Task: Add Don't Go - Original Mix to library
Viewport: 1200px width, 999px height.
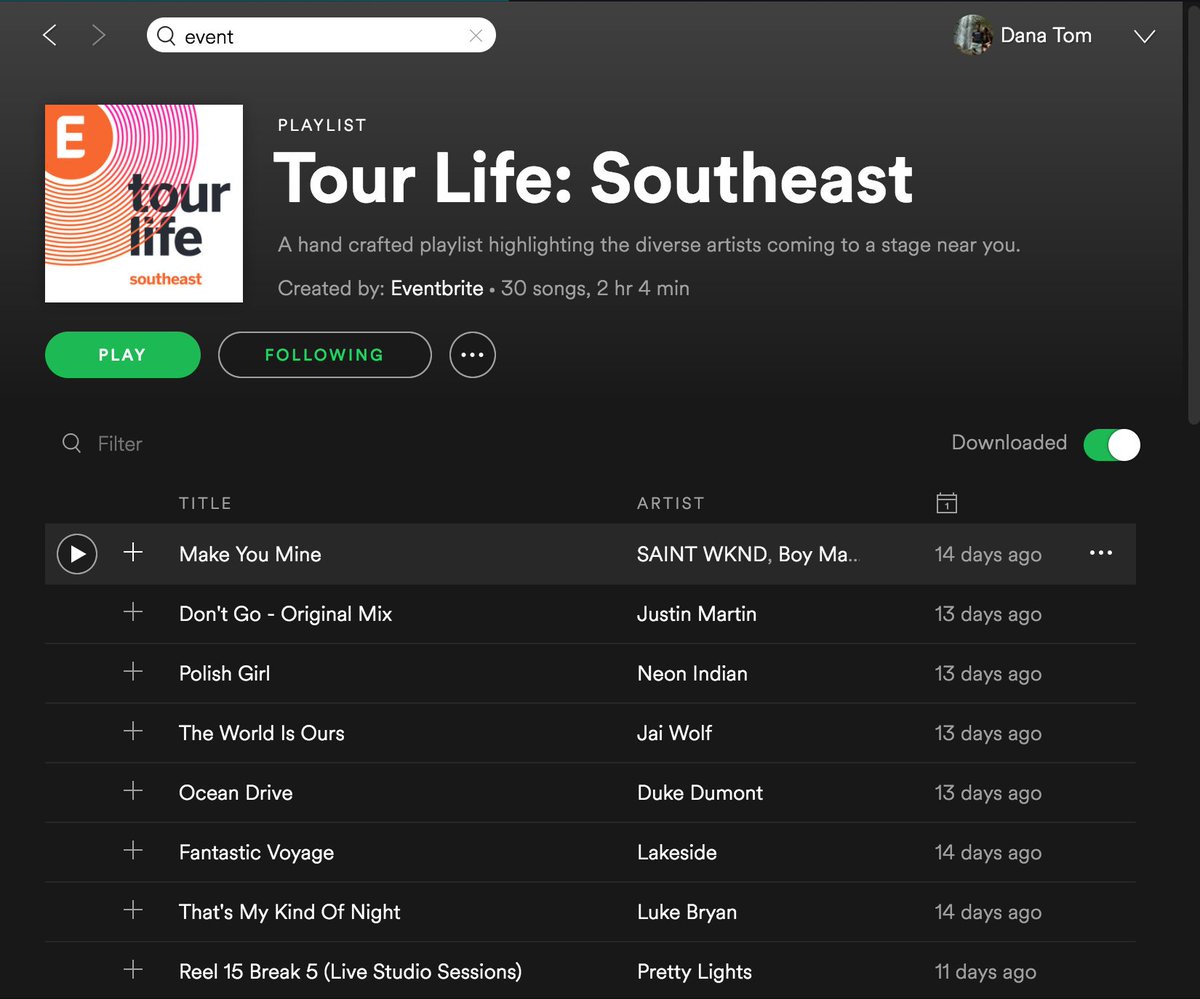Action: click(133, 612)
